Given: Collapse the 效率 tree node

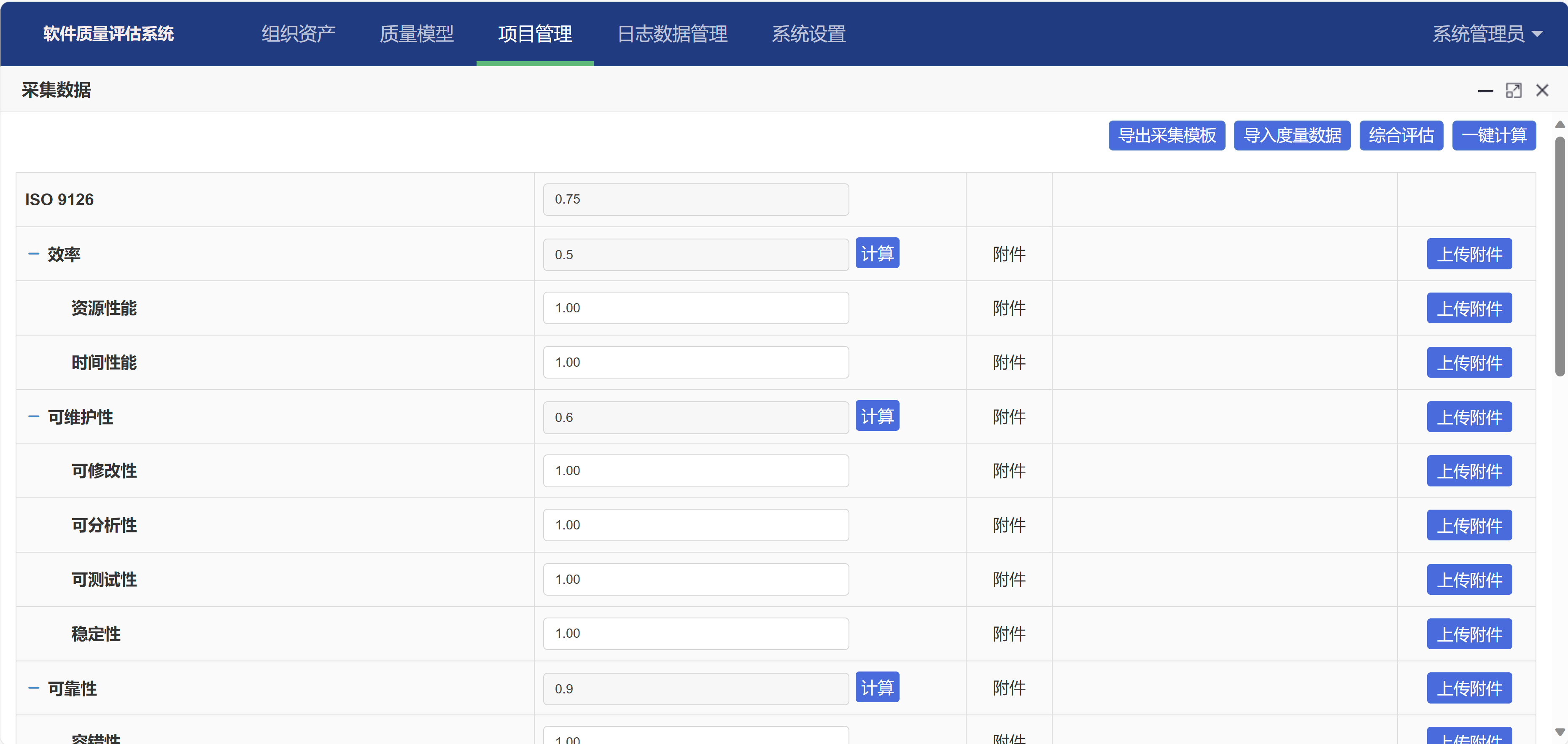Looking at the screenshot, I should [x=33, y=254].
